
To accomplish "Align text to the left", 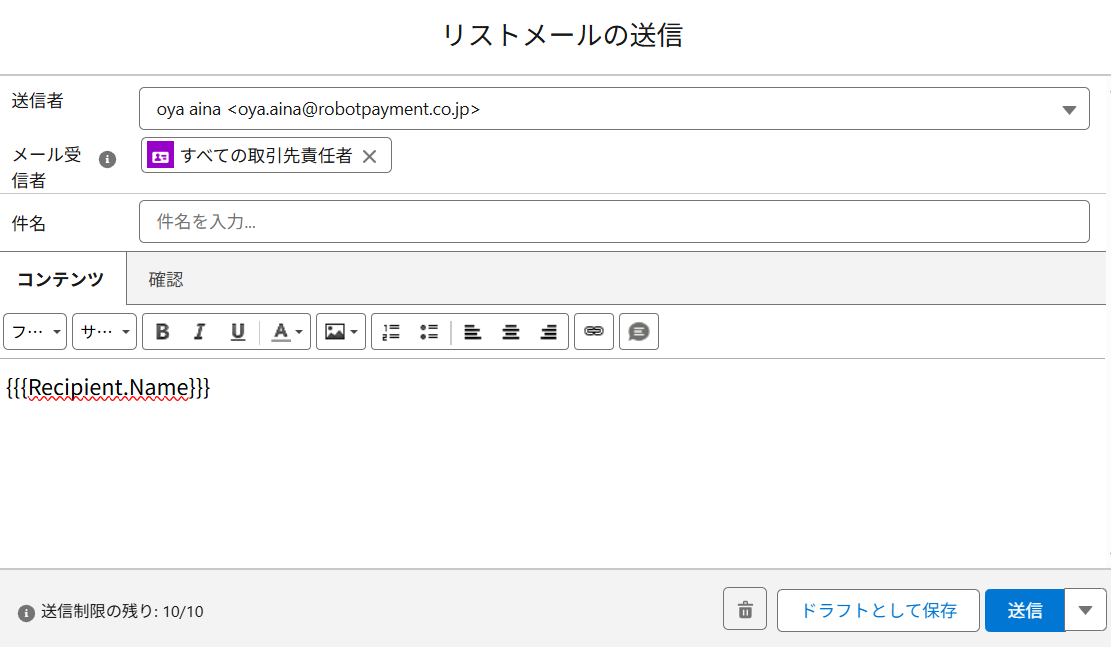I will click(473, 332).
